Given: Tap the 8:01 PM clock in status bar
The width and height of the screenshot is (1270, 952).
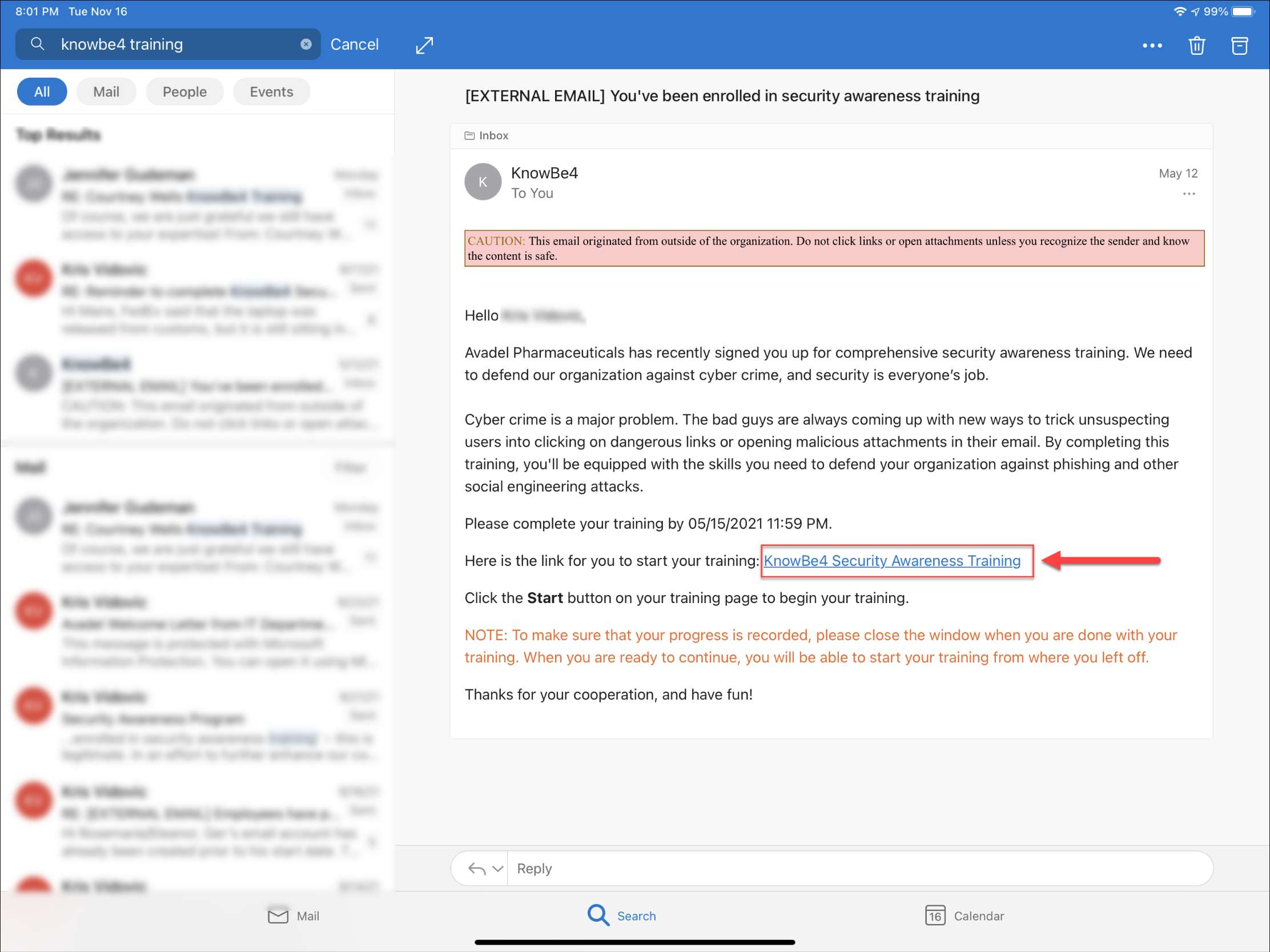Looking at the screenshot, I should coord(37,11).
